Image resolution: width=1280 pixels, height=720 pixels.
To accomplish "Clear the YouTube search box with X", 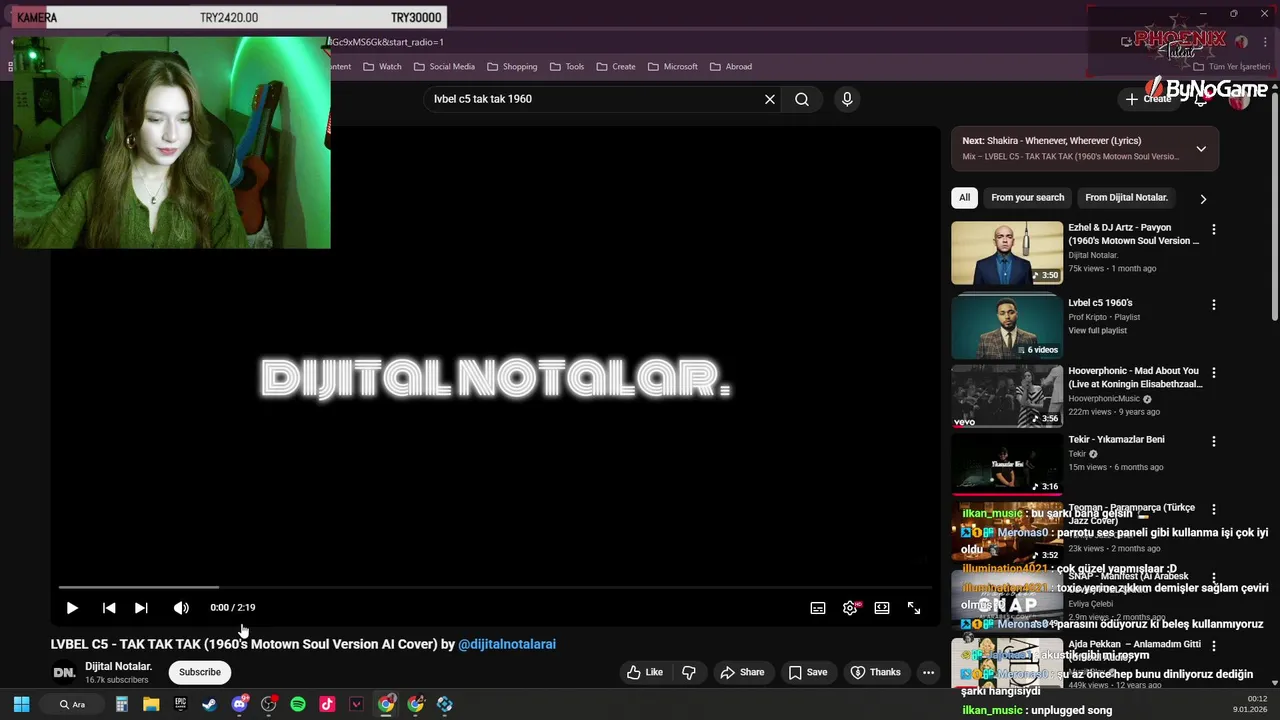I will pyautogui.click(x=770, y=99).
